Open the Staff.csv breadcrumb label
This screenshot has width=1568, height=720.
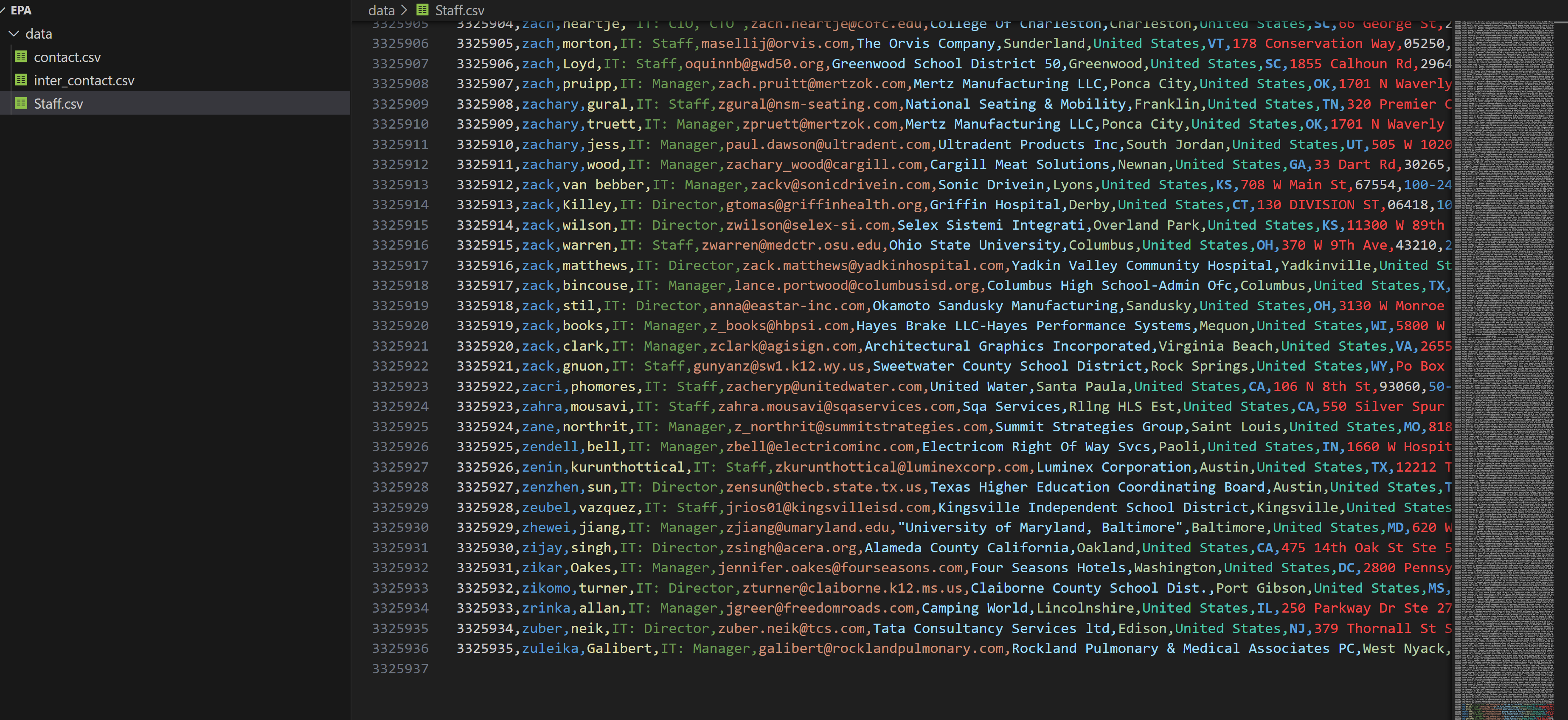(x=460, y=10)
